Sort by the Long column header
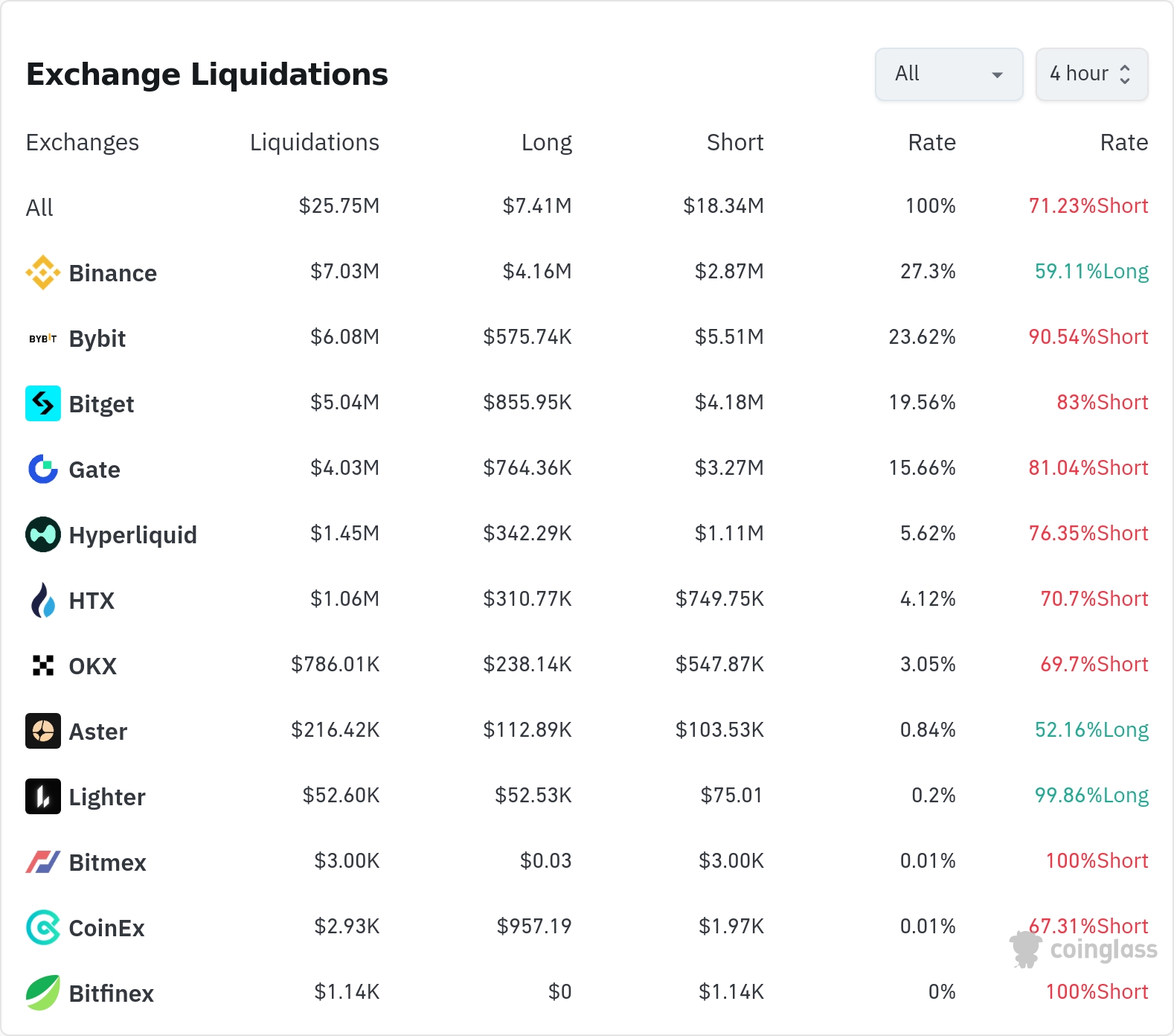Image resolution: width=1174 pixels, height=1036 pixels. [546, 142]
